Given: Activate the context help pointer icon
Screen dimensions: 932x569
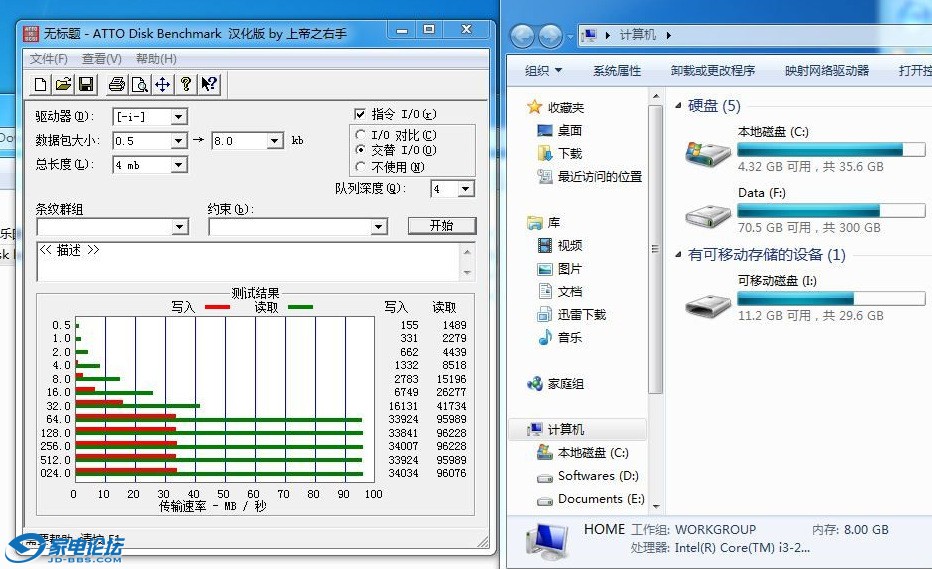Looking at the screenshot, I should (209, 84).
